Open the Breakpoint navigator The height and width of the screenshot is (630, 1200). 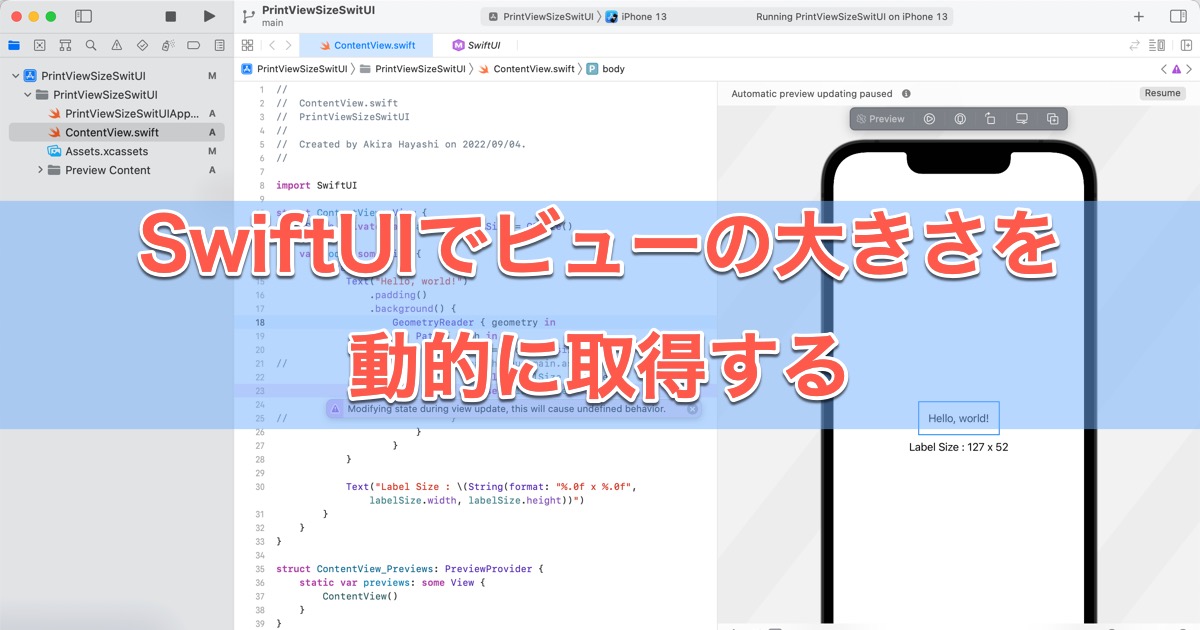point(193,45)
